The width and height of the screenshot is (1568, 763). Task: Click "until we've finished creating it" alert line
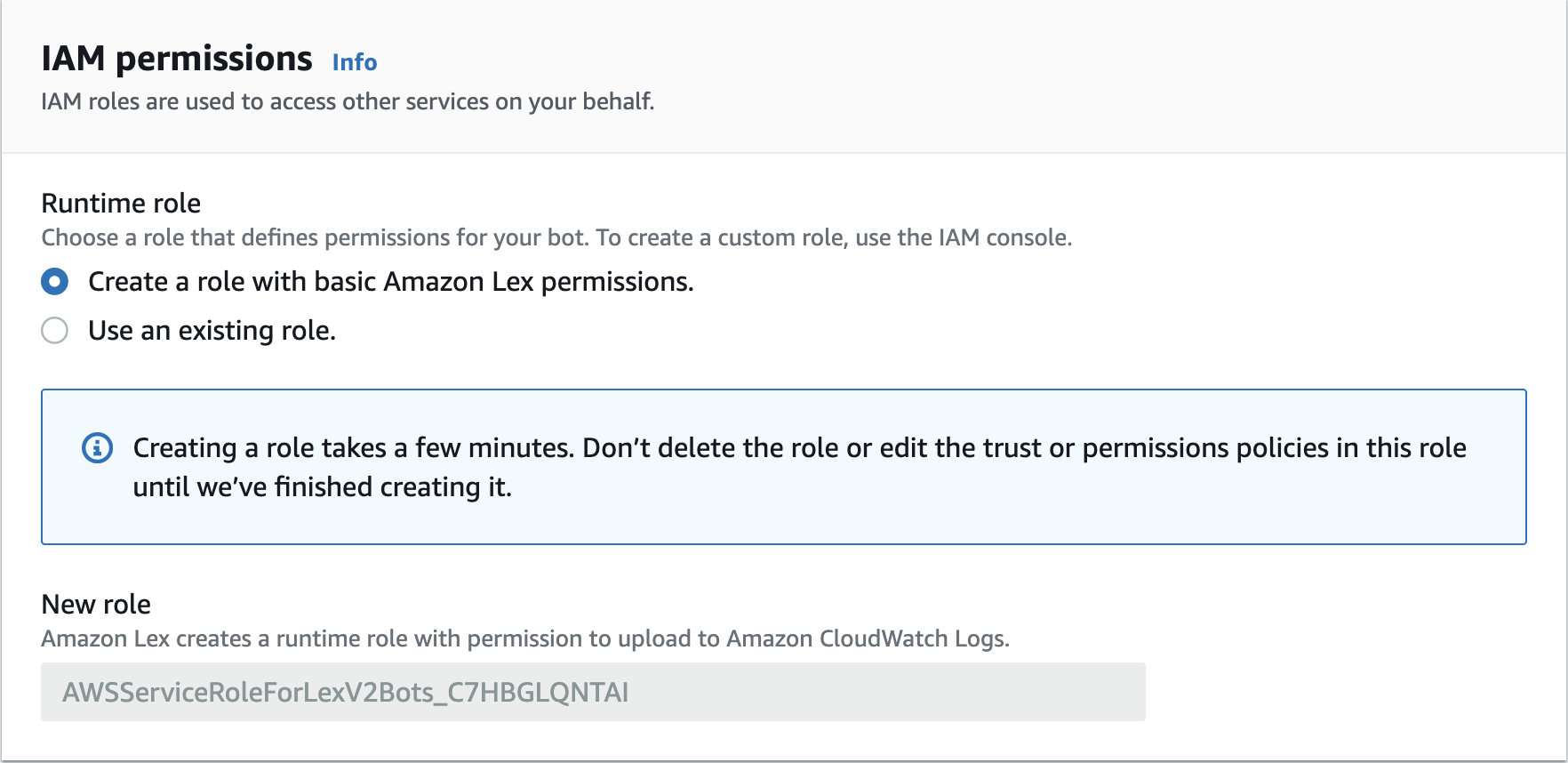tap(322, 487)
